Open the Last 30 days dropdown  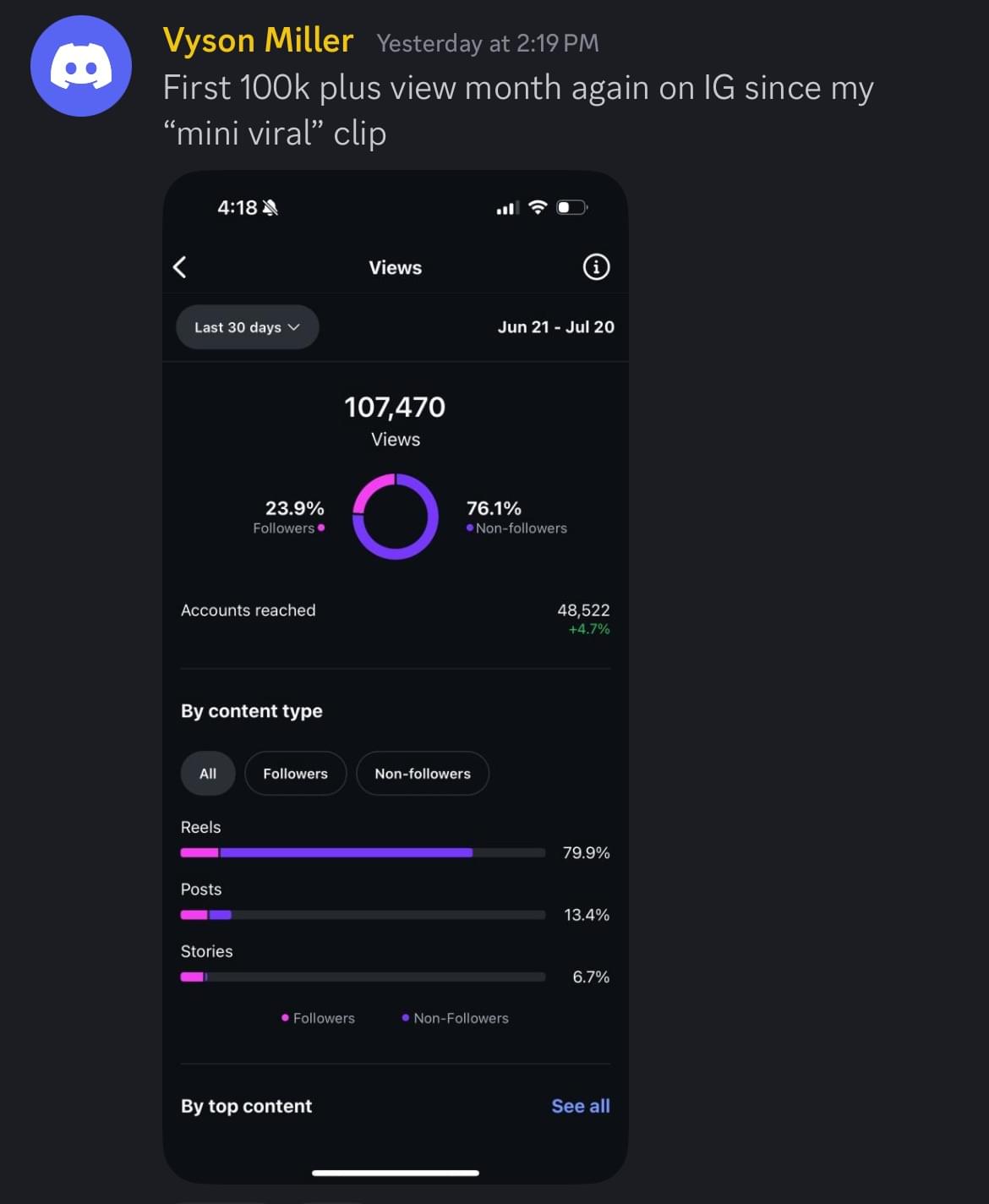tap(247, 327)
